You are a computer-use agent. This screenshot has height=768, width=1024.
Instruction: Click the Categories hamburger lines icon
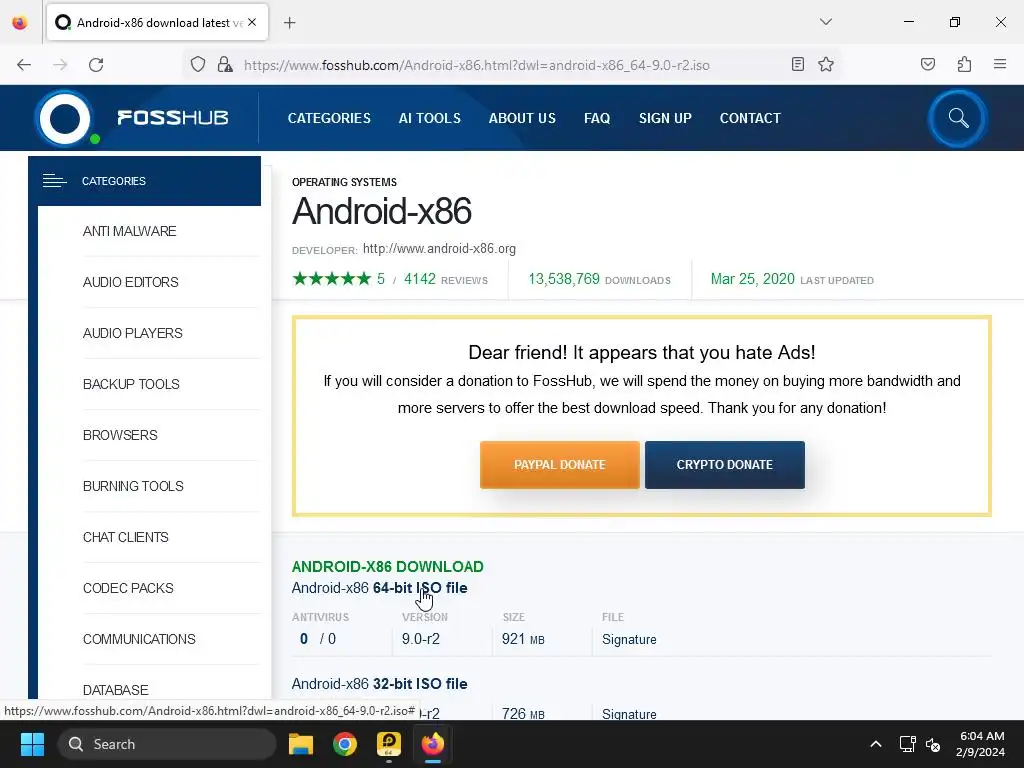[55, 181]
